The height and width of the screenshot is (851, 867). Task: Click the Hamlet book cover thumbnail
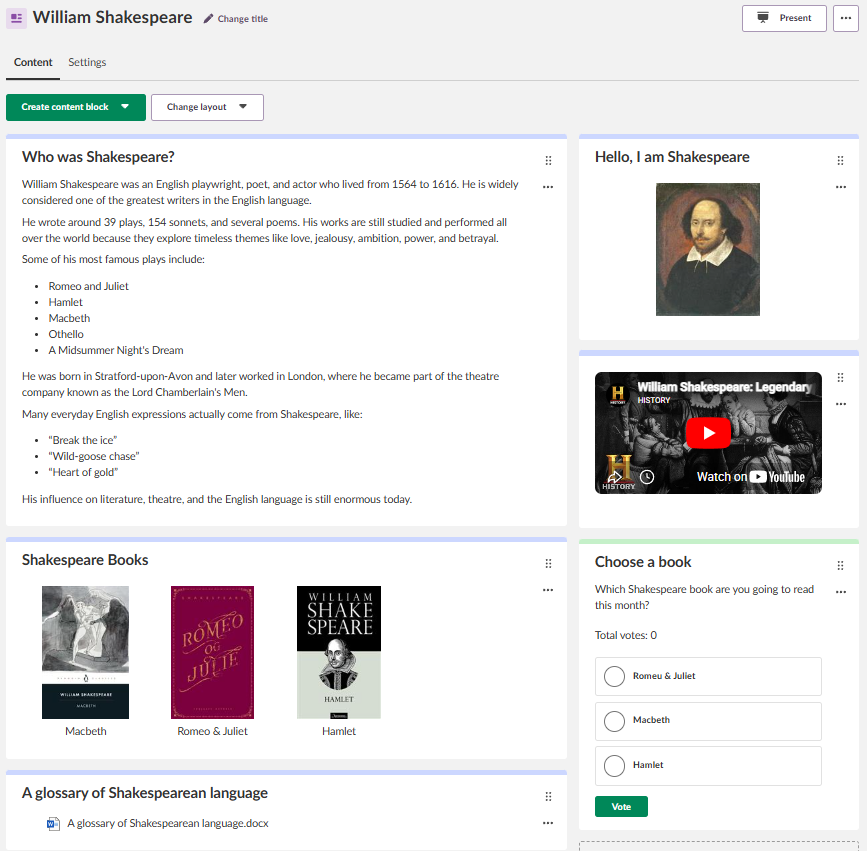[339, 652]
